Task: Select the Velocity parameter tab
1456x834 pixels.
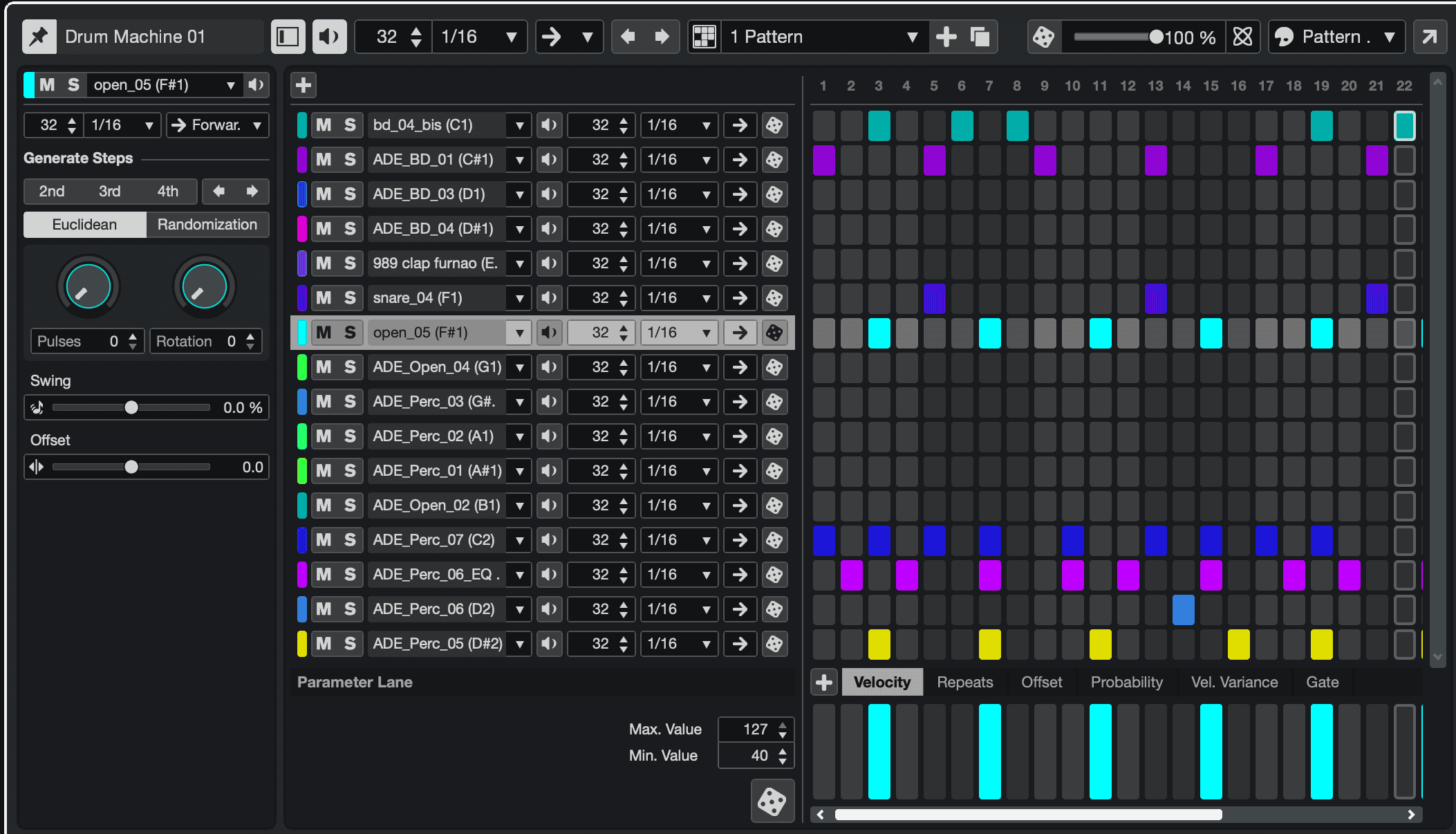Action: (882, 683)
